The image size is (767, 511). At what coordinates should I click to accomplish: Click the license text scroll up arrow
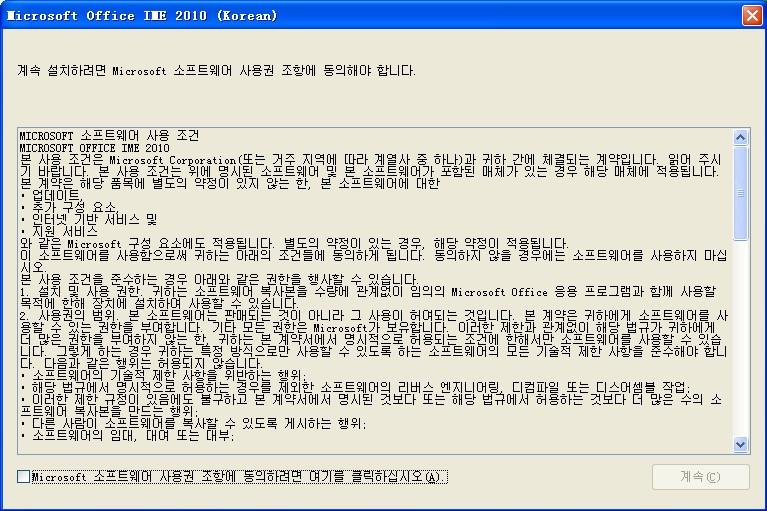click(x=741, y=138)
